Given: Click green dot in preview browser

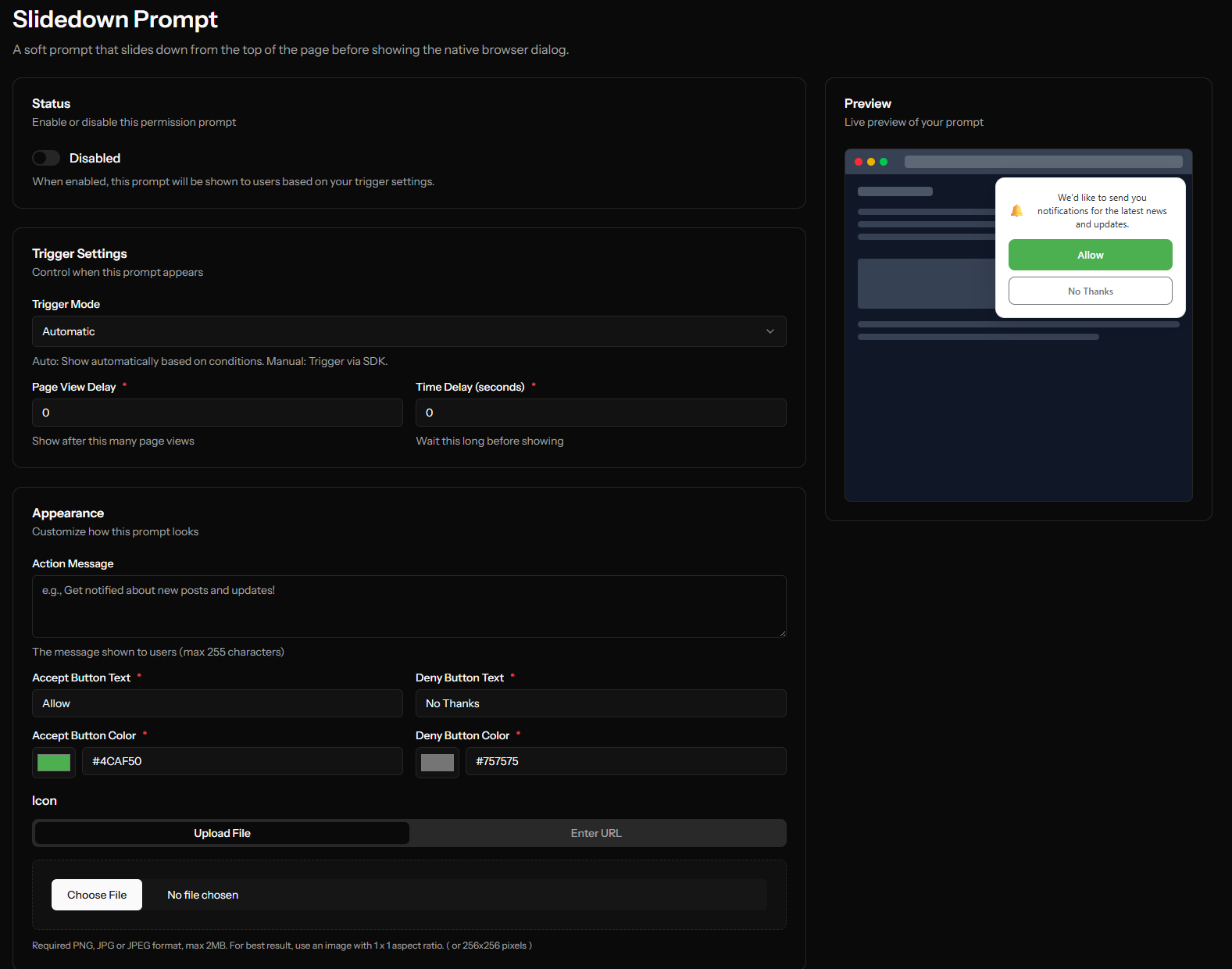Looking at the screenshot, I should pyautogui.click(x=884, y=162).
